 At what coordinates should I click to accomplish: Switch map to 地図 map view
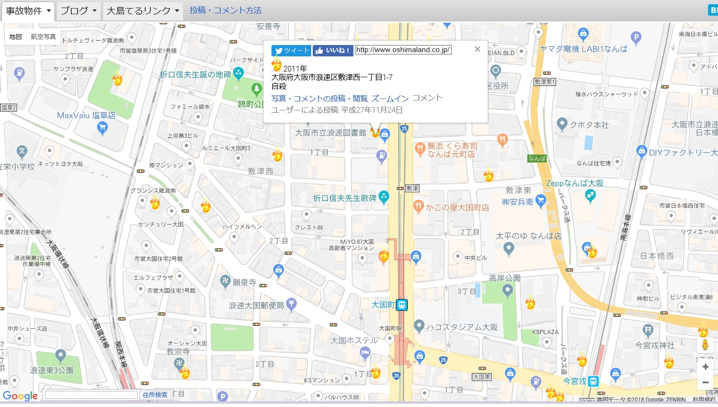click(x=16, y=37)
